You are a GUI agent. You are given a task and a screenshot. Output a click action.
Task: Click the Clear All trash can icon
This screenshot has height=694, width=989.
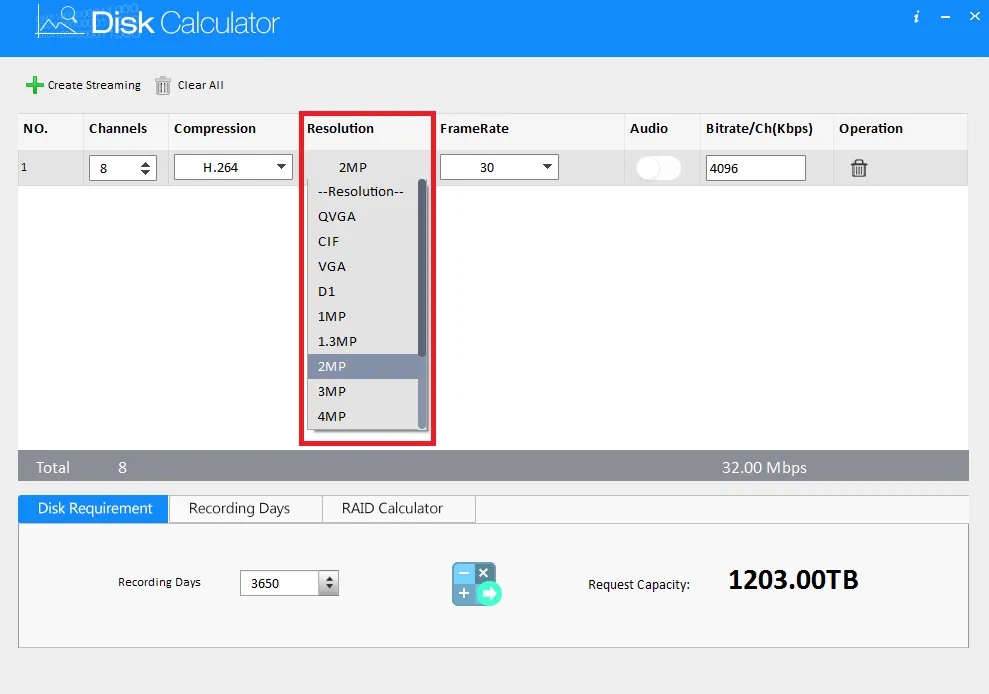click(x=163, y=86)
